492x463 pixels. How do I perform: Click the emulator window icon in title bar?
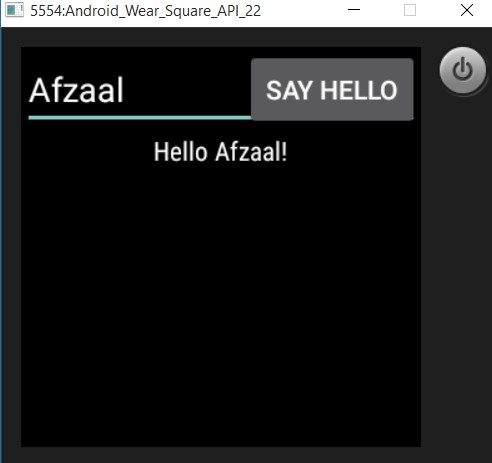click(x=14, y=10)
